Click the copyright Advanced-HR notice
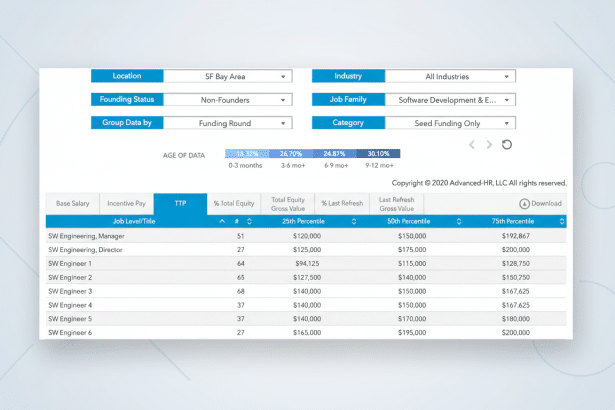Viewport: 615px width, 410px height. (x=479, y=183)
